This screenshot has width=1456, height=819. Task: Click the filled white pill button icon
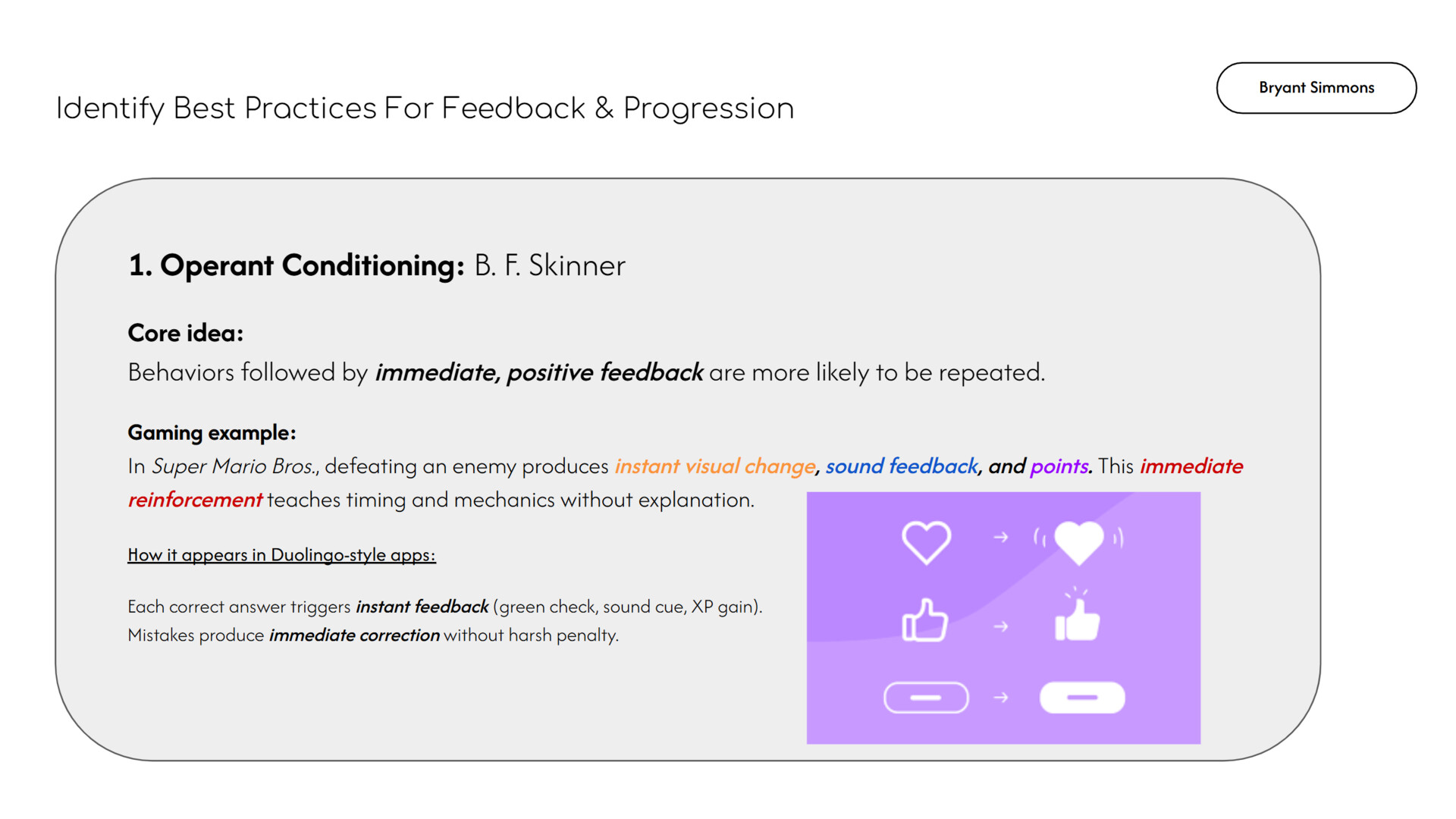1081,698
